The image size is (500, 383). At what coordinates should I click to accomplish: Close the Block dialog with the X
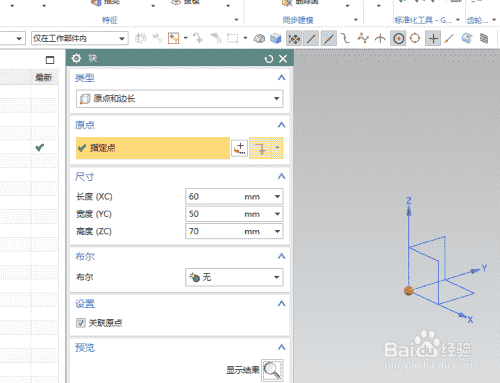[283, 59]
